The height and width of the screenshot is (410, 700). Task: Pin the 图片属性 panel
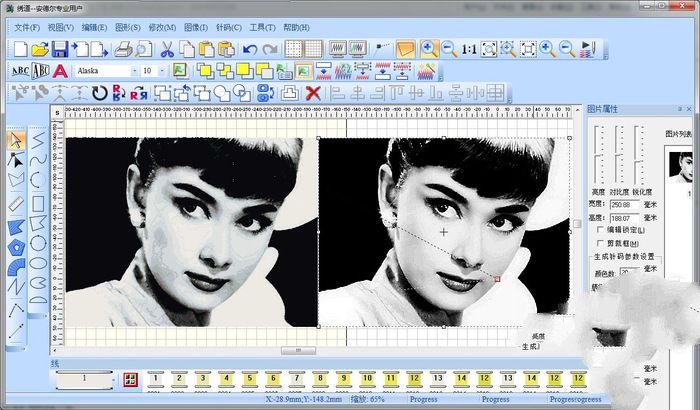680,109
